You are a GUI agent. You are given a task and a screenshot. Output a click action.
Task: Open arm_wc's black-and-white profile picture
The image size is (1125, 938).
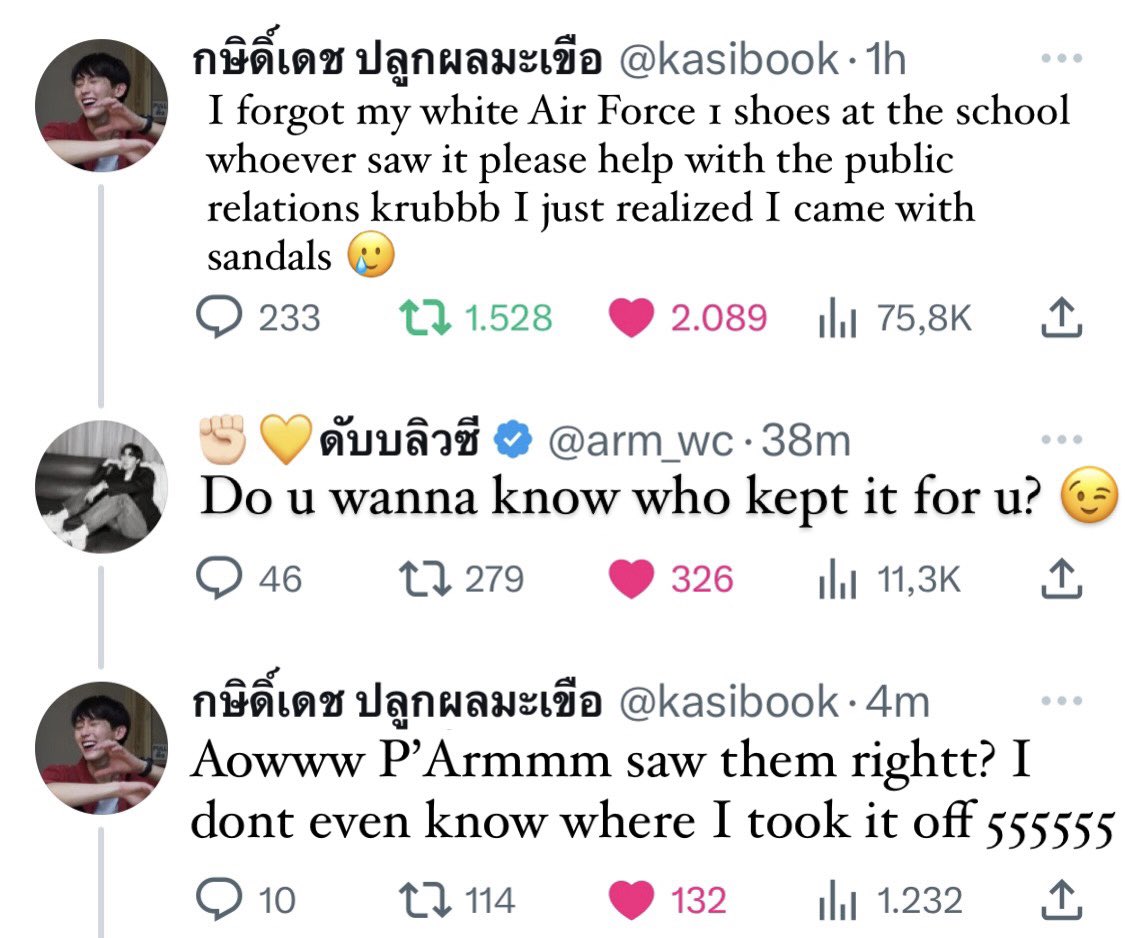(x=101, y=487)
